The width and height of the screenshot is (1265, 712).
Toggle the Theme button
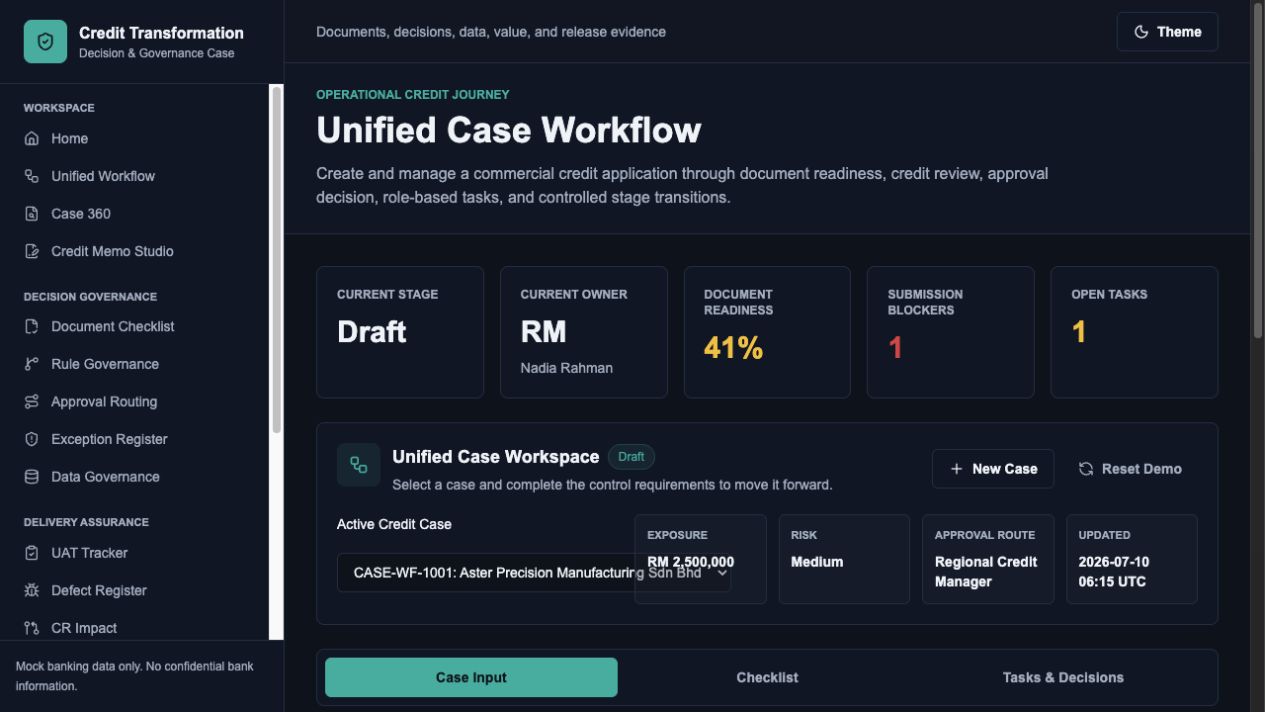pos(1167,32)
